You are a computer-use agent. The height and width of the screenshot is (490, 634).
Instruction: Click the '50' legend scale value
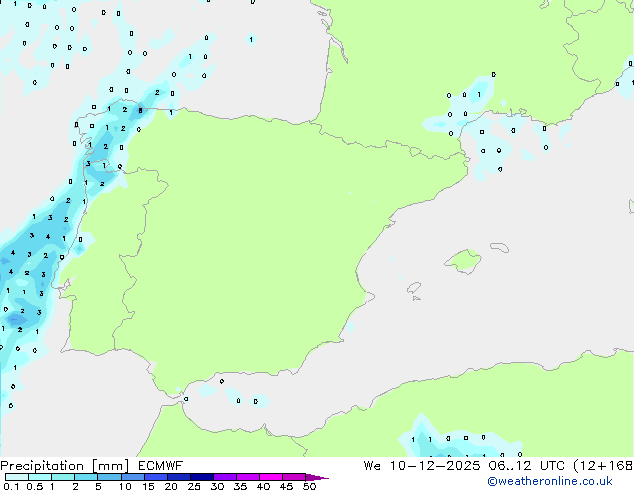click(x=309, y=486)
